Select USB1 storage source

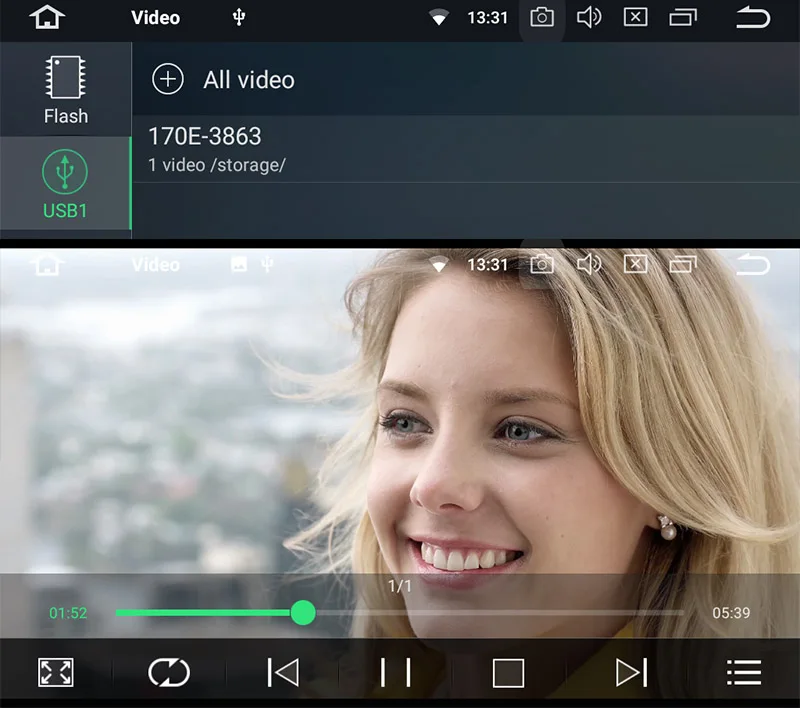coord(65,184)
